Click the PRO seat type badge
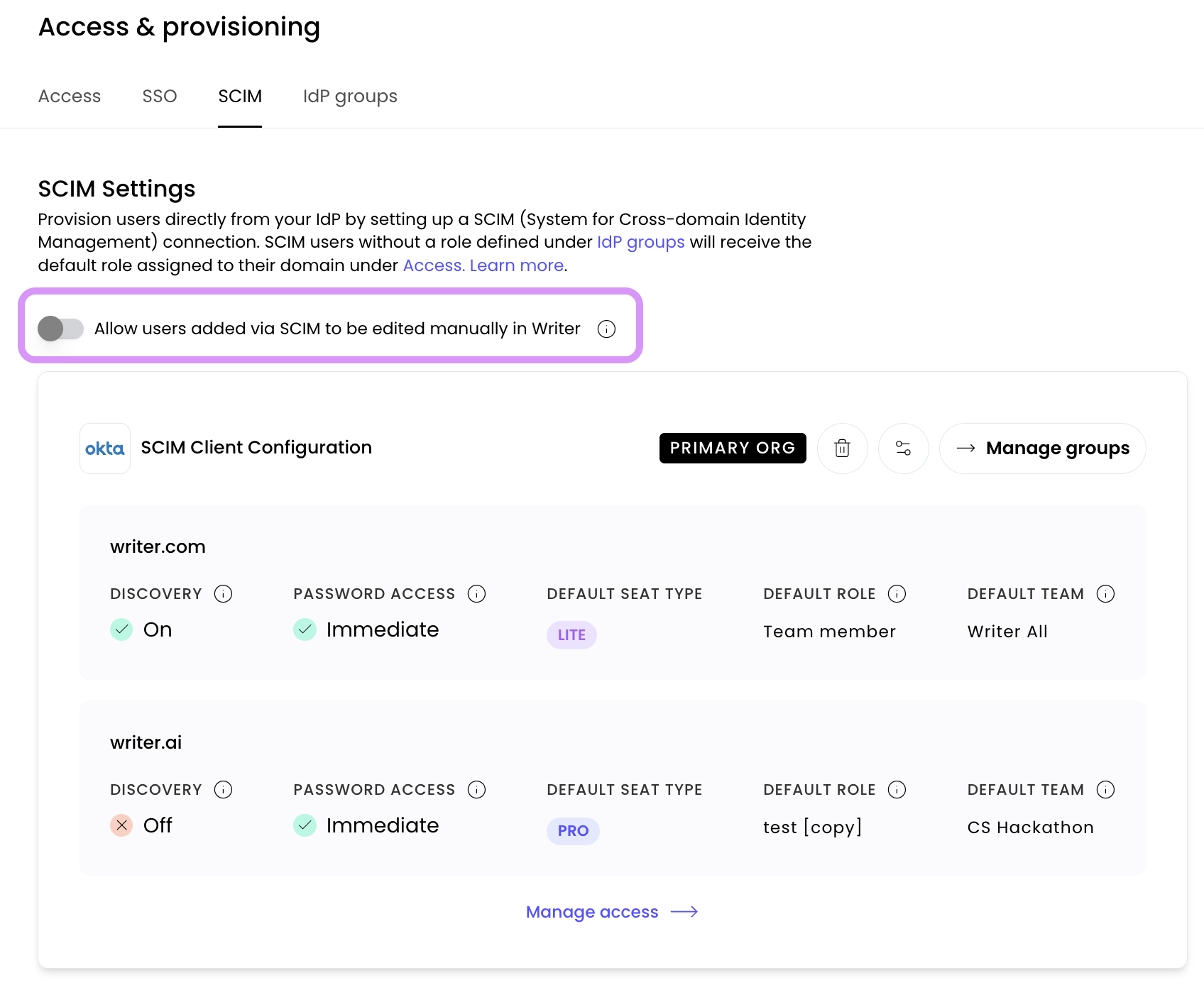Viewport: 1204px width, 990px height. 573,831
